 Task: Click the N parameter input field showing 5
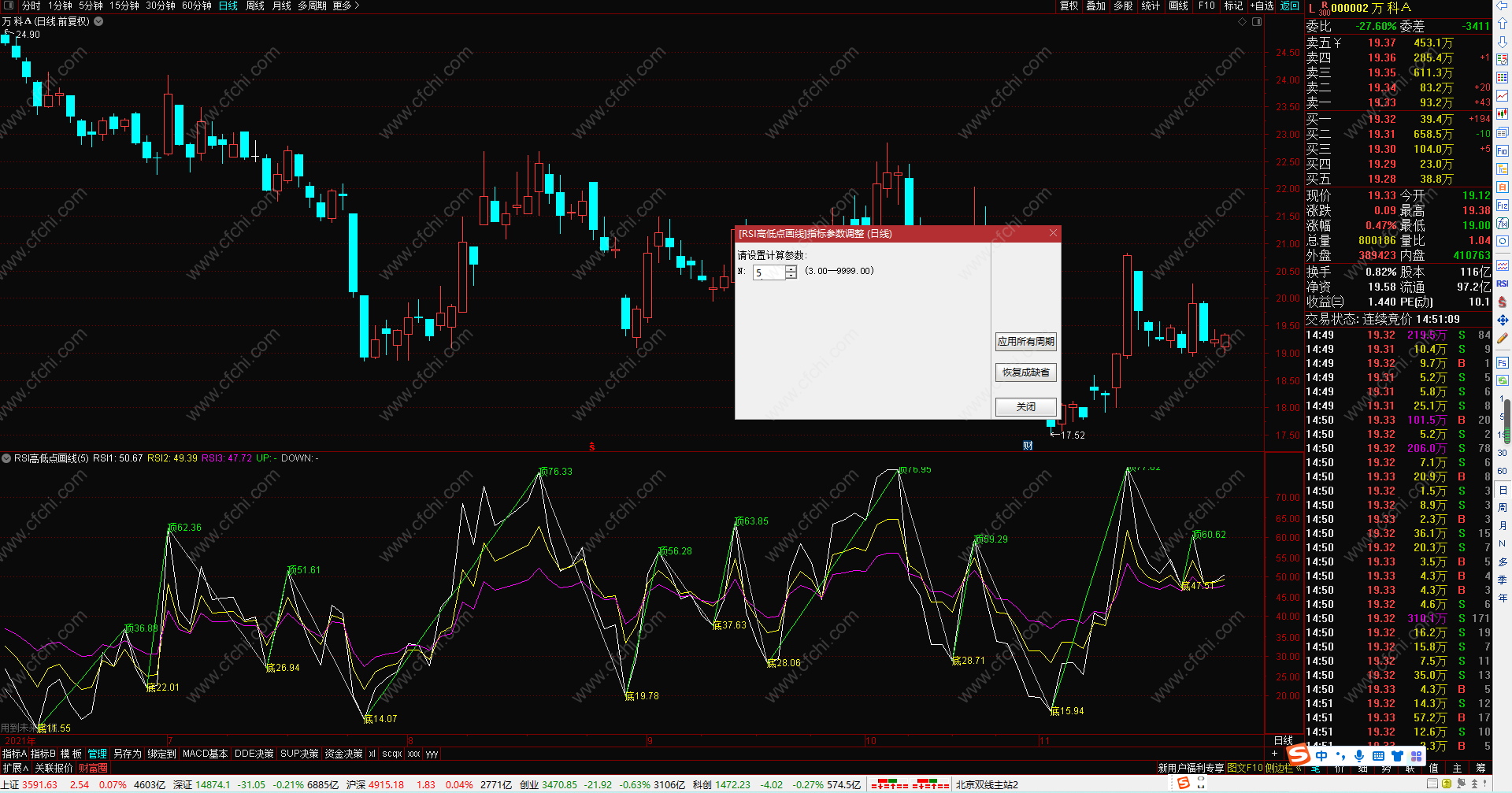pos(769,272)
